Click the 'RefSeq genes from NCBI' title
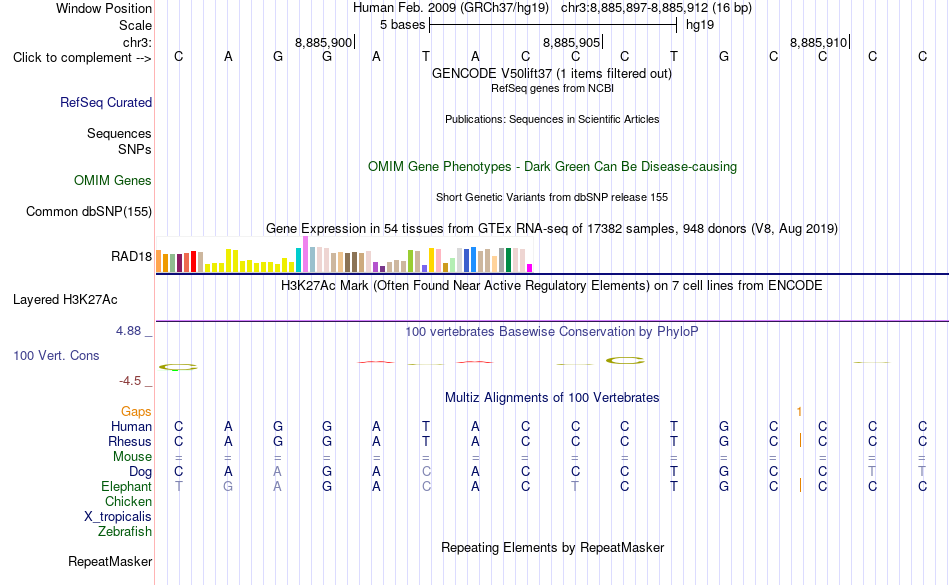The width and height of the screenshot is (950, 585). tap(552, 88)
